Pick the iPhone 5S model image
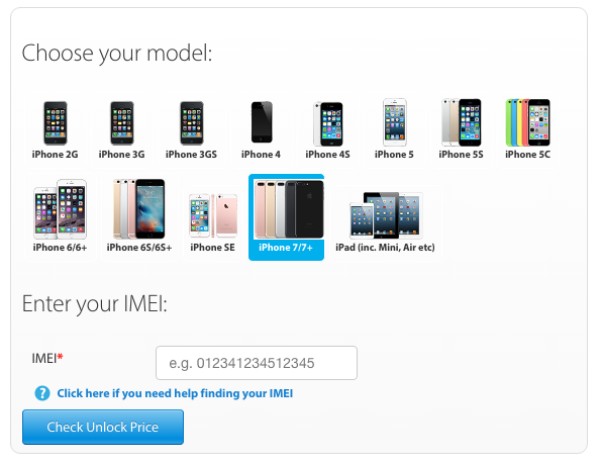Screen dimensions: 600x465 point(461,122)
